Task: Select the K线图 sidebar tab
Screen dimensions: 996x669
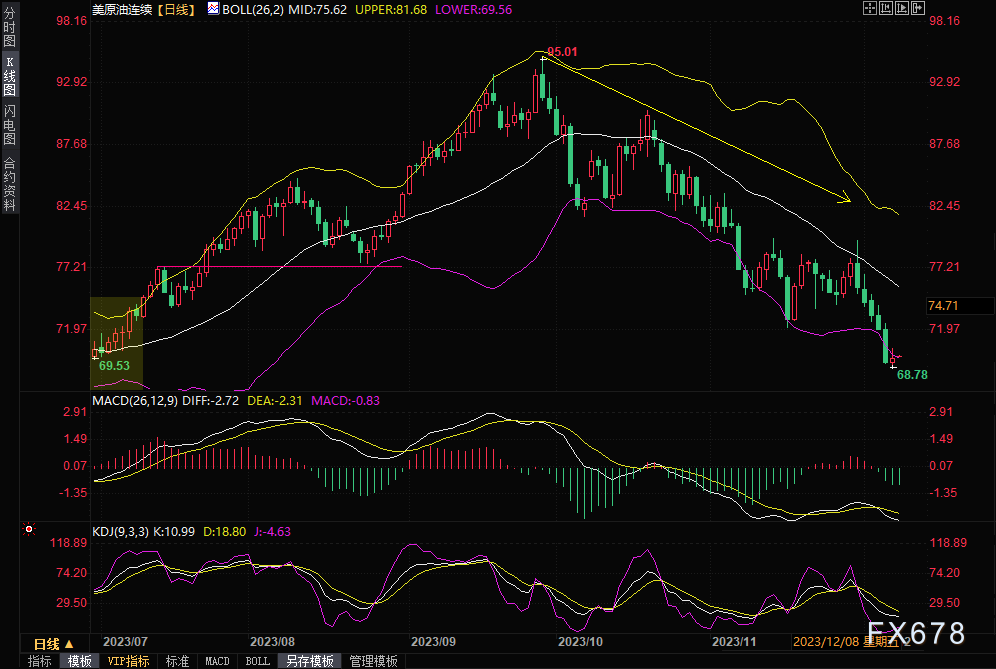Action: (9, 76)
